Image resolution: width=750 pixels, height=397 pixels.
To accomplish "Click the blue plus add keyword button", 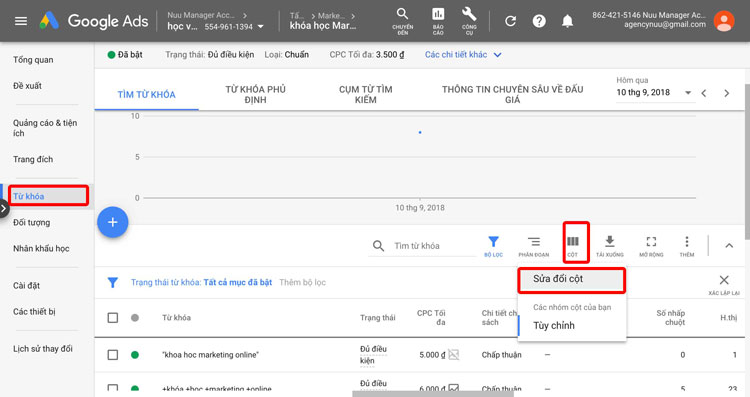I will coord(112,222).
